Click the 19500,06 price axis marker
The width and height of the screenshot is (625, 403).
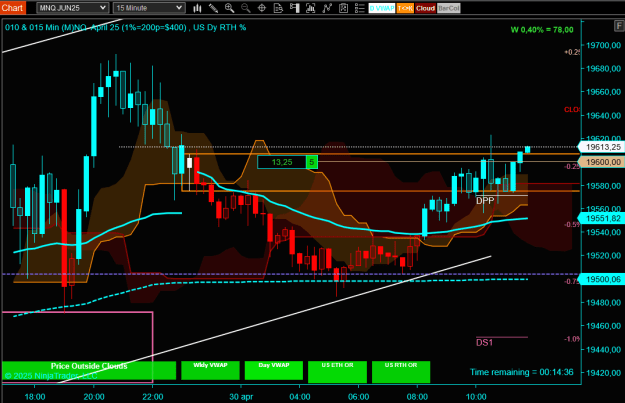point(602,279)
